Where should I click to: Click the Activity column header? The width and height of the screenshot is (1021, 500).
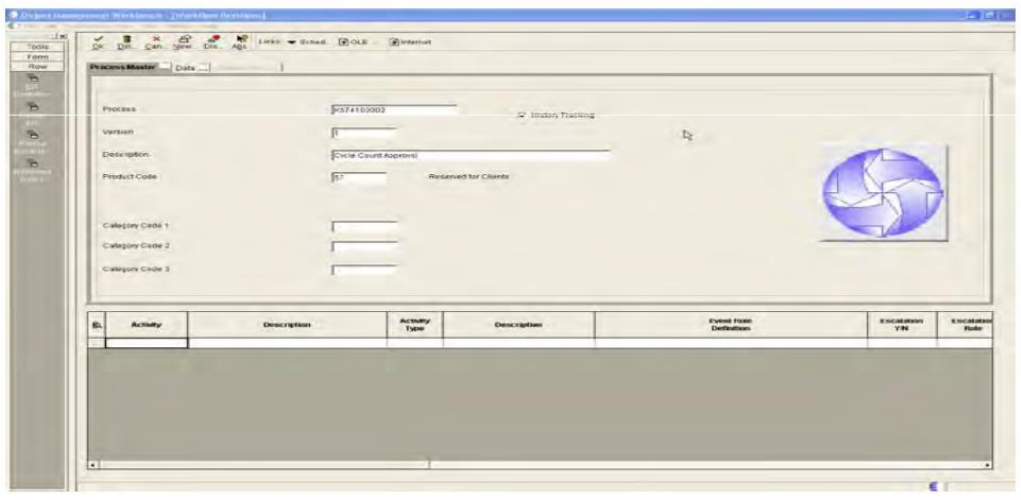(146, 324)
